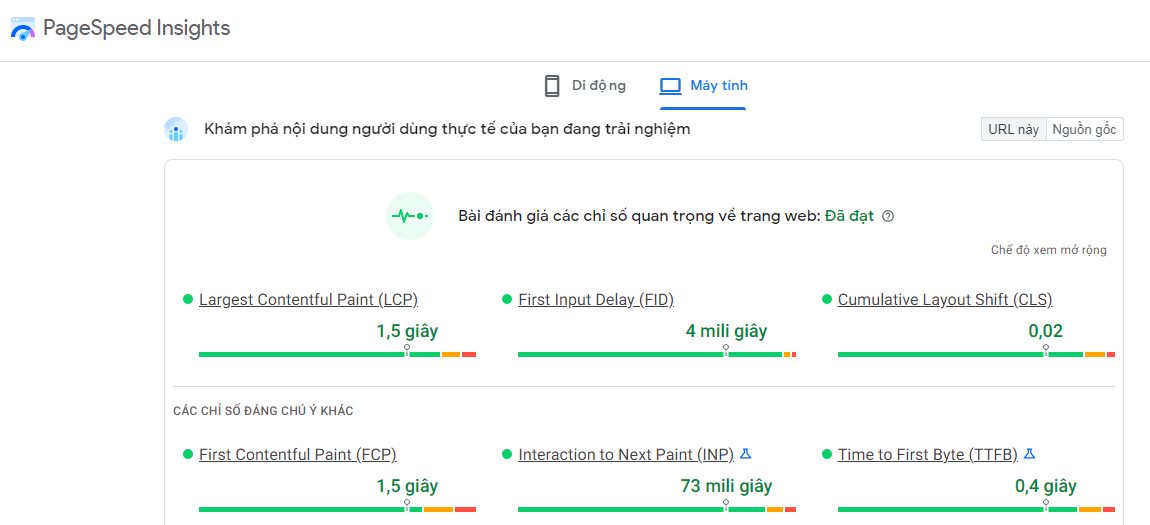The image size is (1150, 525).
Task: Click the LCP distribution bar
Action: [x=337, y=355]
